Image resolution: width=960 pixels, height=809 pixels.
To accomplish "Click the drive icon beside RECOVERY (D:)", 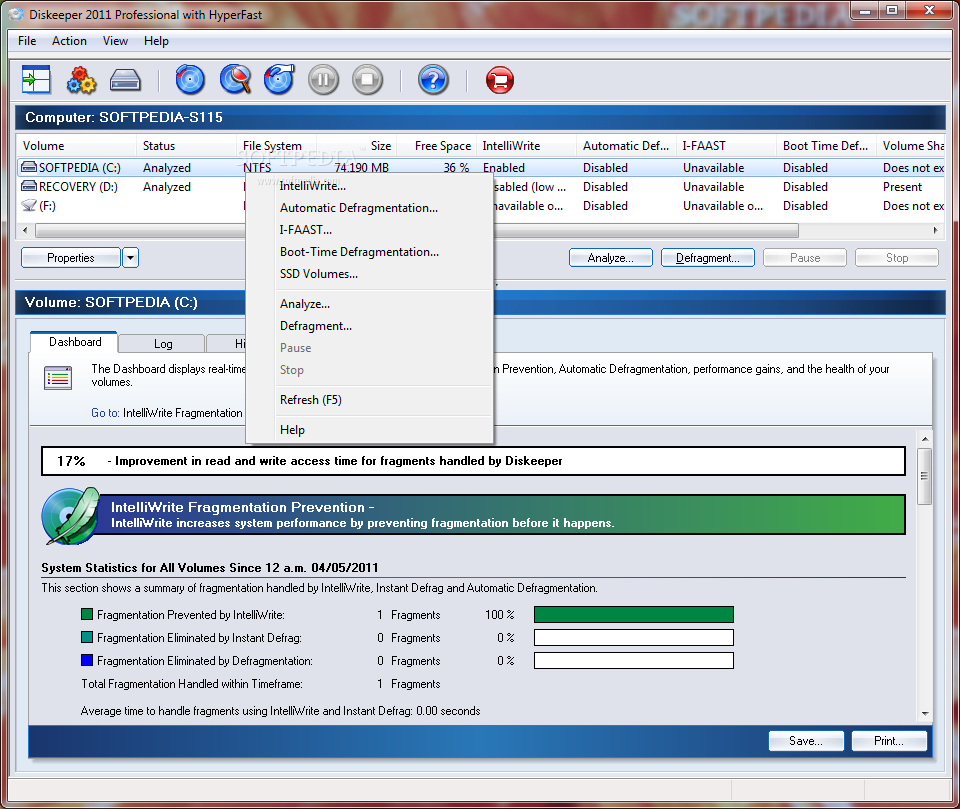I will pyautogui.click(x=29, y=186).
